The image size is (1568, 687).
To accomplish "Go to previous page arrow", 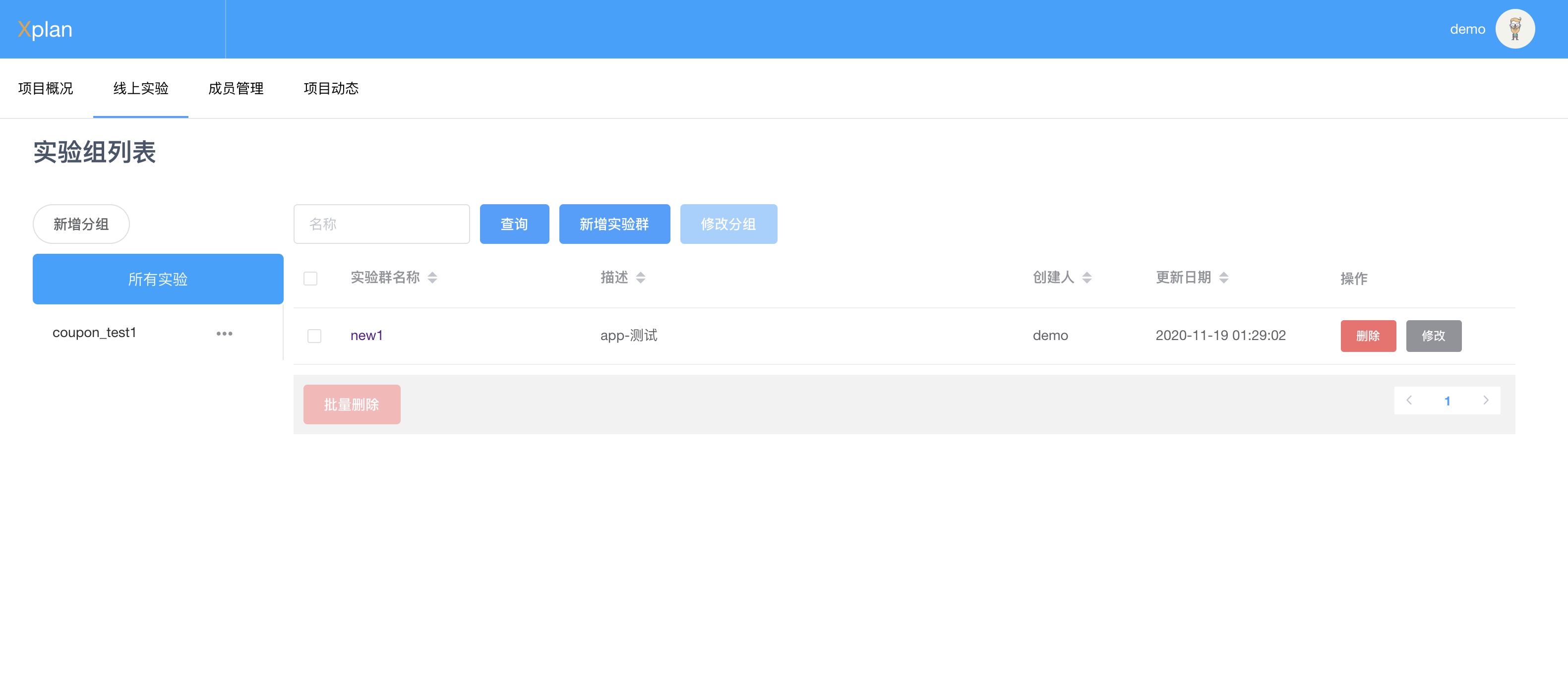I will (1409, 401).
